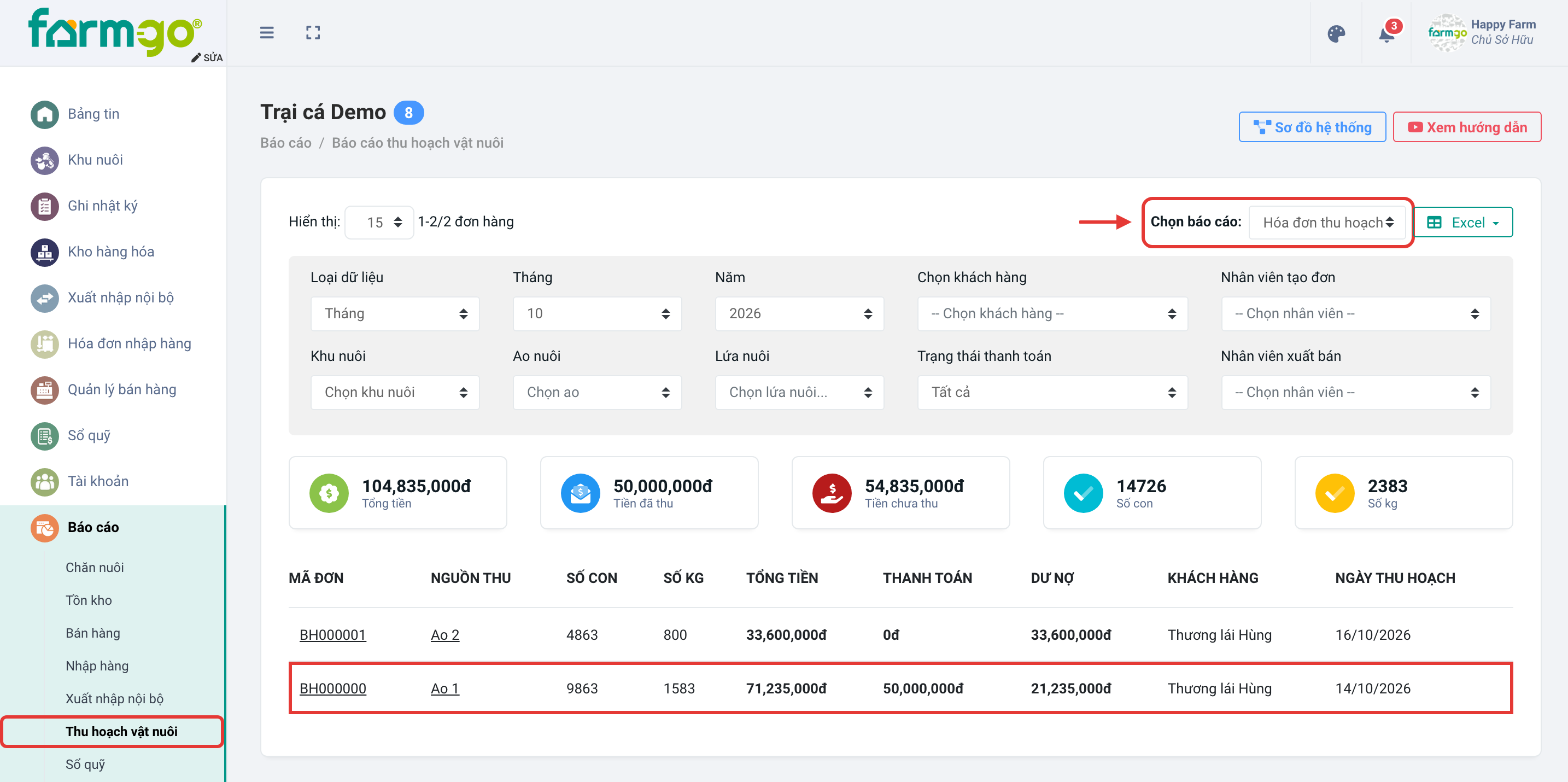This screenshot has height=782, width=1568.
Task: Click the Tài khoản users icon
Action: coord(45,482)
